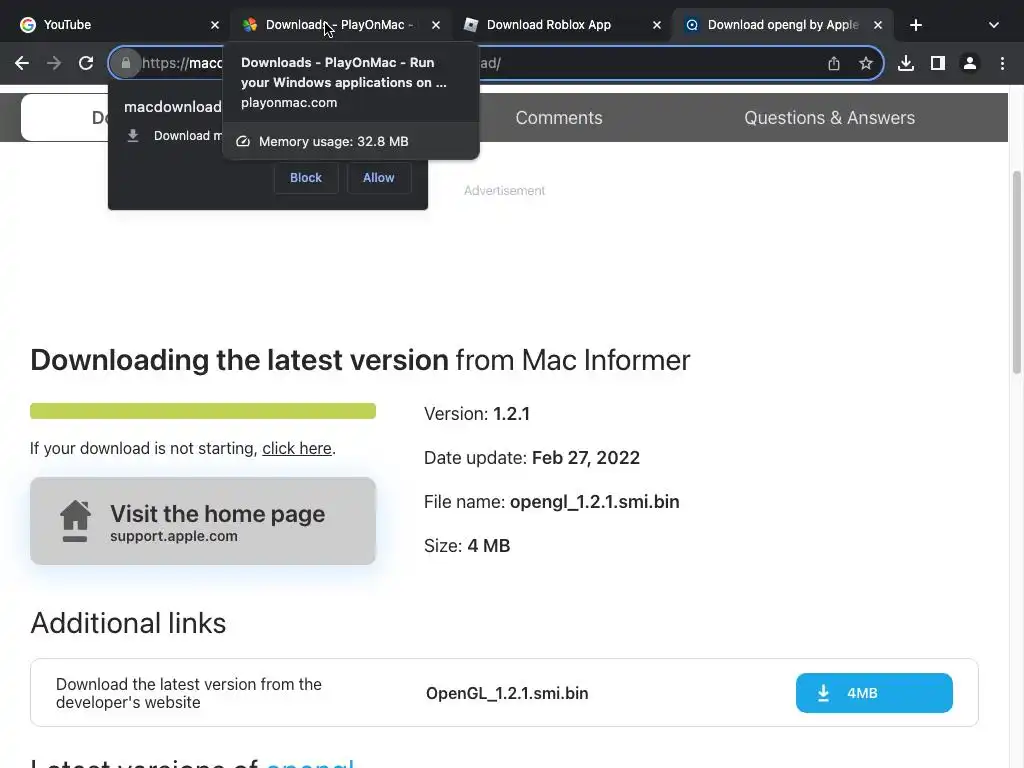Click the page vertical scrollbar
This screenshot has width=1024, height=768.
(1016, 272)
